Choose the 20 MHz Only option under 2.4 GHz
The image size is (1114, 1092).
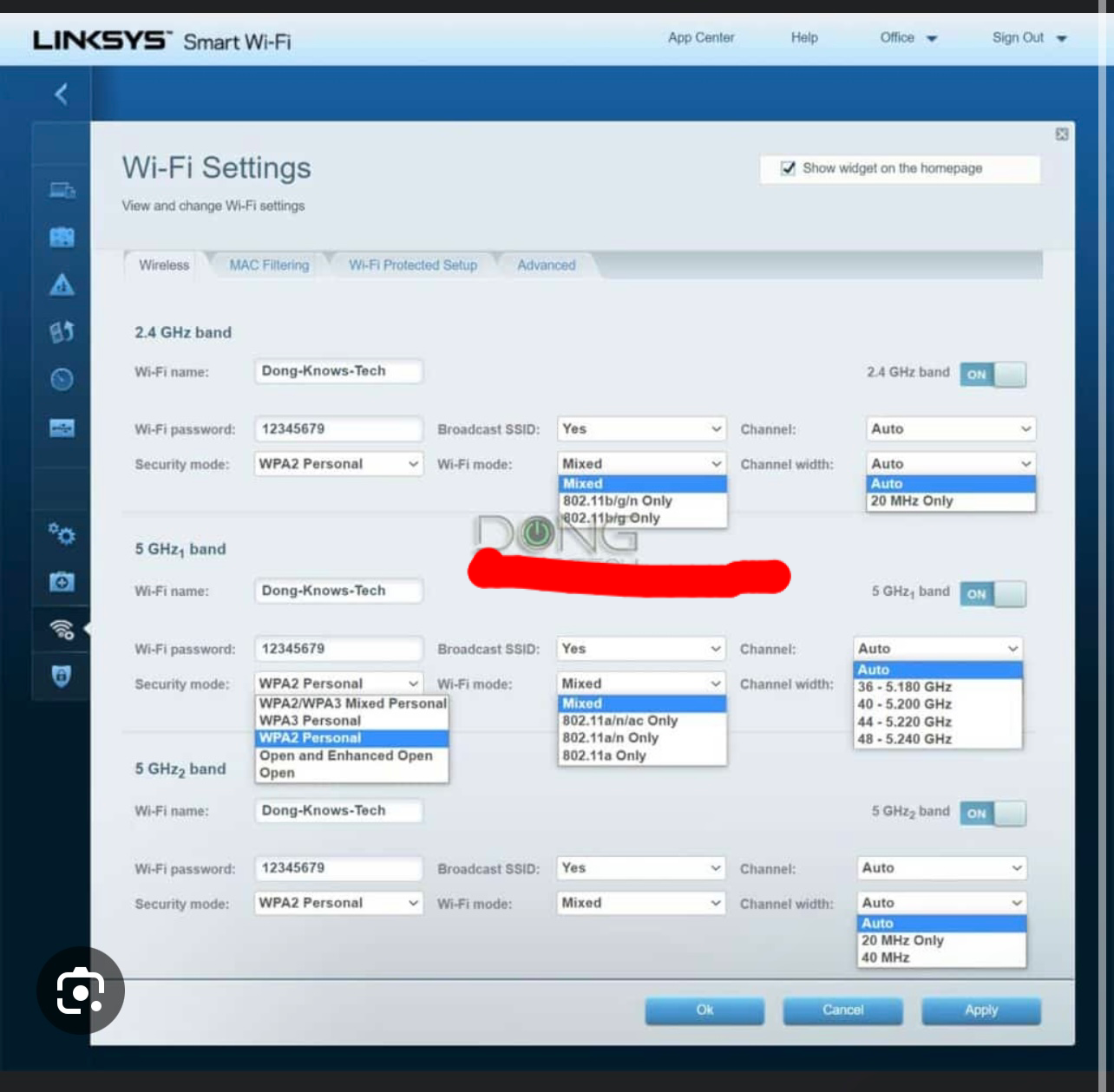point(951,501)
